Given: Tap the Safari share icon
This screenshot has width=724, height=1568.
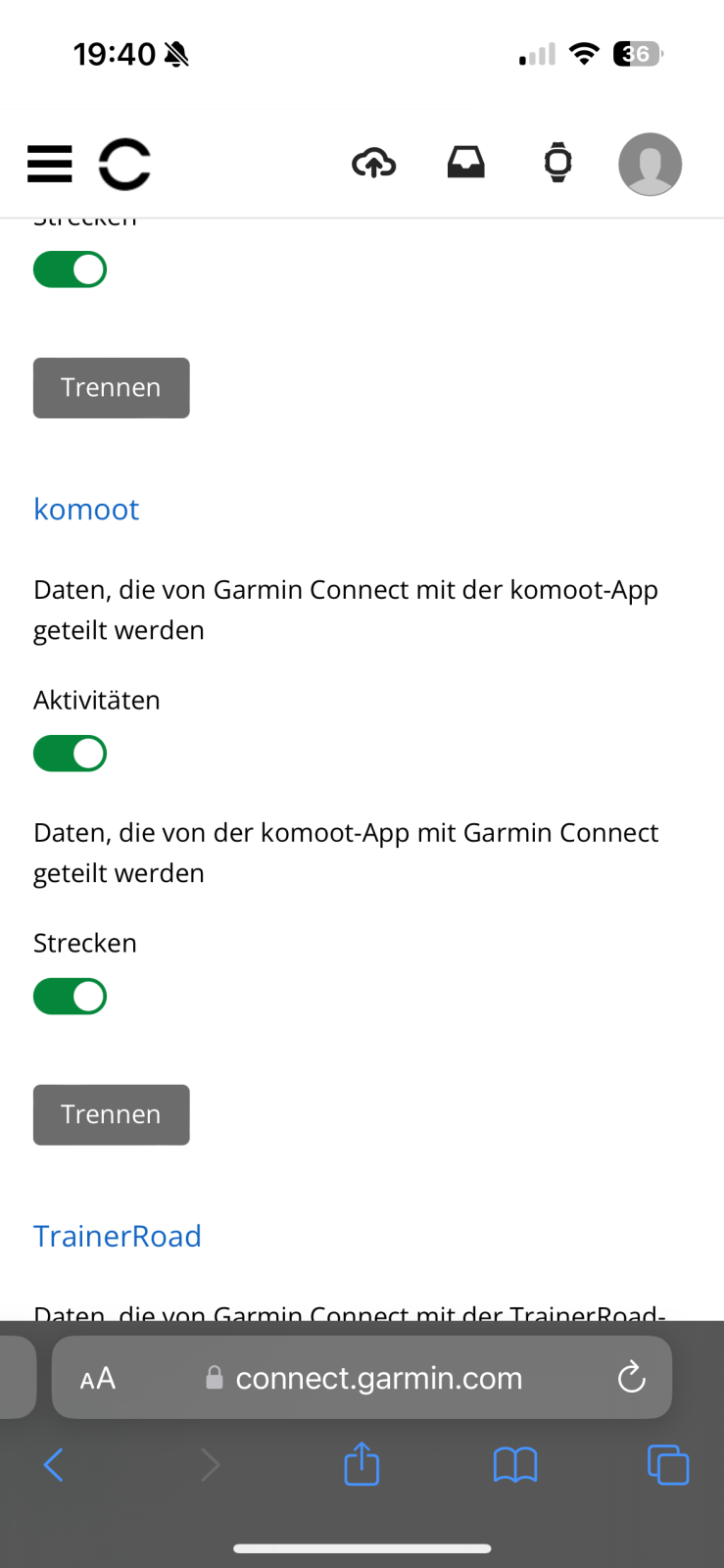Looking at the screenshot, I should (x=362, y=1464).
